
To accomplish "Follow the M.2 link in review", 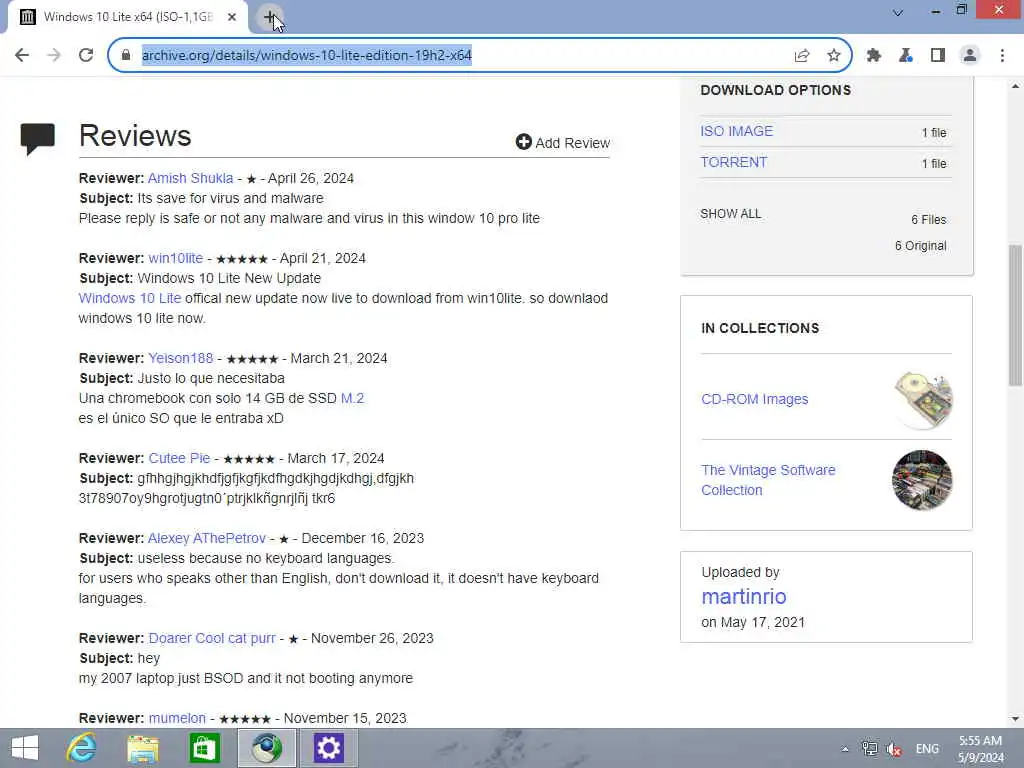I will pos(352,398).
